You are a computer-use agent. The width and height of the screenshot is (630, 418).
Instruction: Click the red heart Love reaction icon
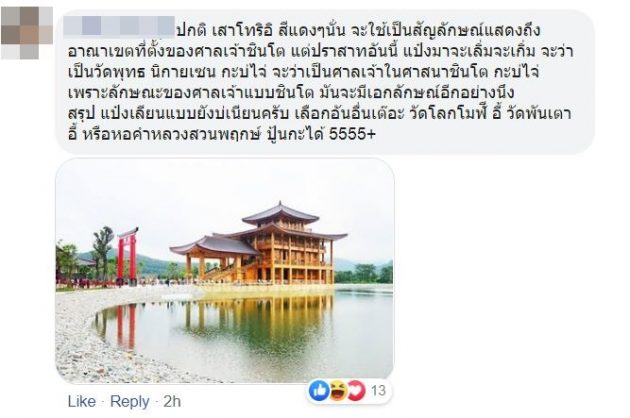point(356,390)
